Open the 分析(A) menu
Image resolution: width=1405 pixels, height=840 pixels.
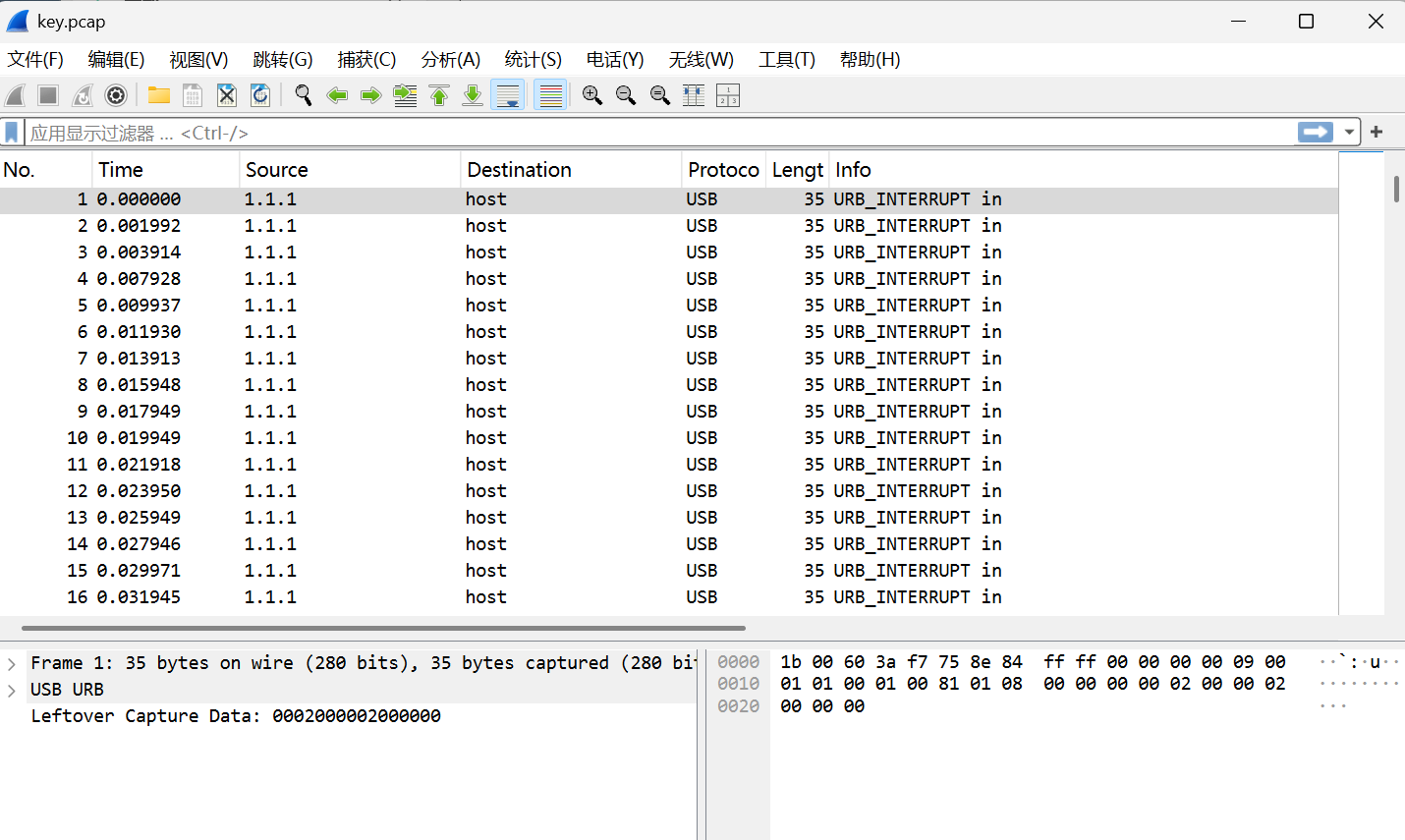(451, 60)
